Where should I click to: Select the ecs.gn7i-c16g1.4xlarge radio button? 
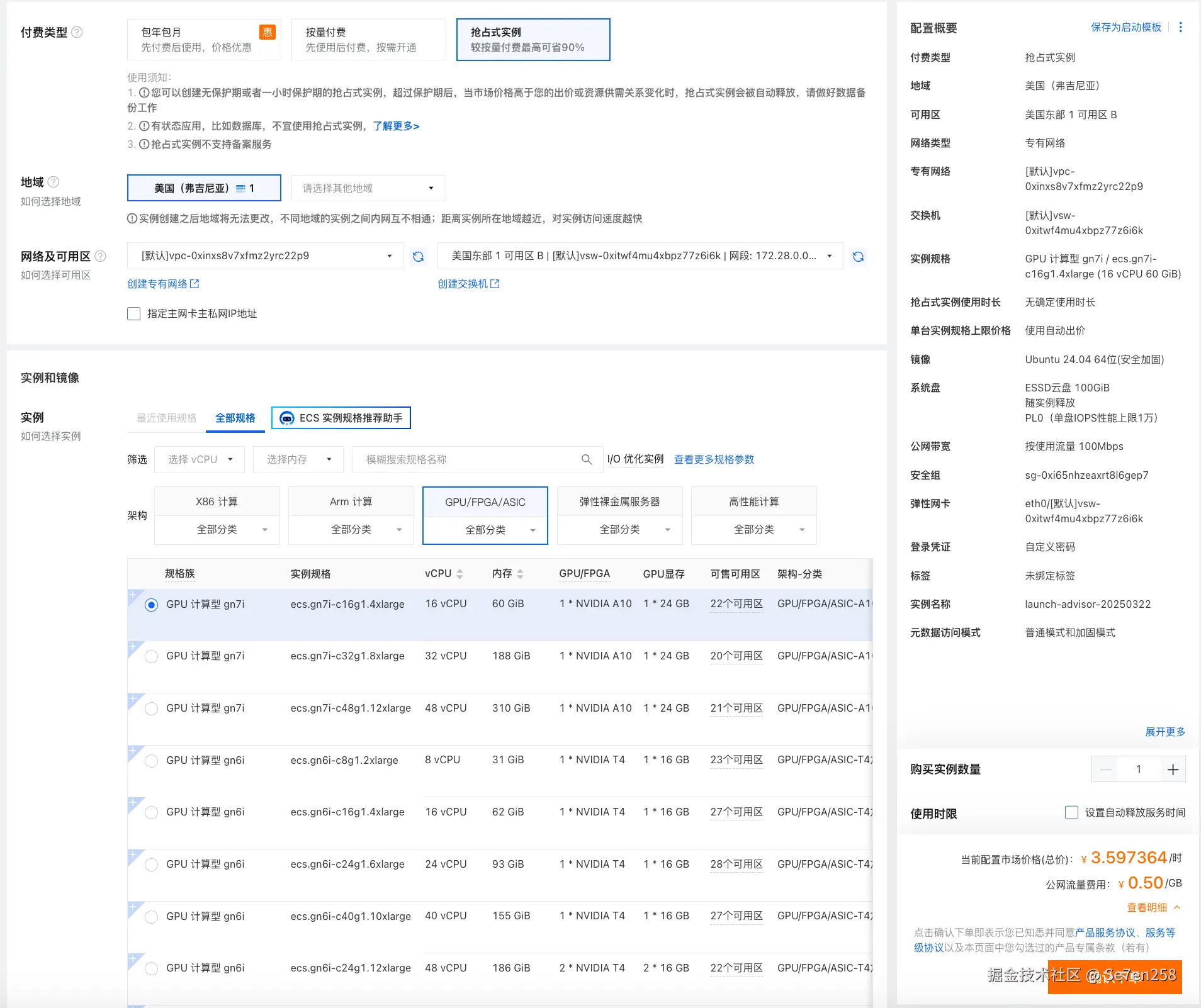point(151,605)
